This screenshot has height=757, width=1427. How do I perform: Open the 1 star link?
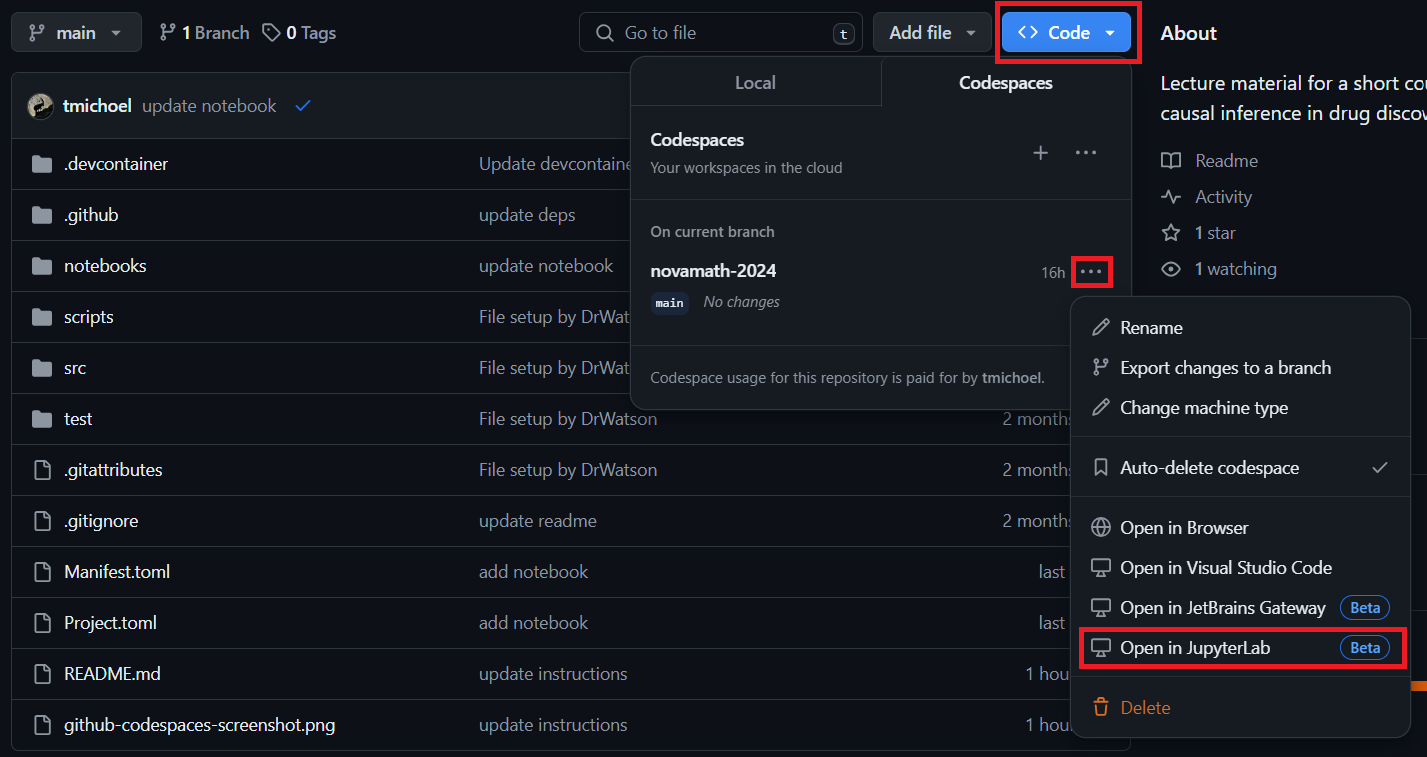click(1215, 233)
